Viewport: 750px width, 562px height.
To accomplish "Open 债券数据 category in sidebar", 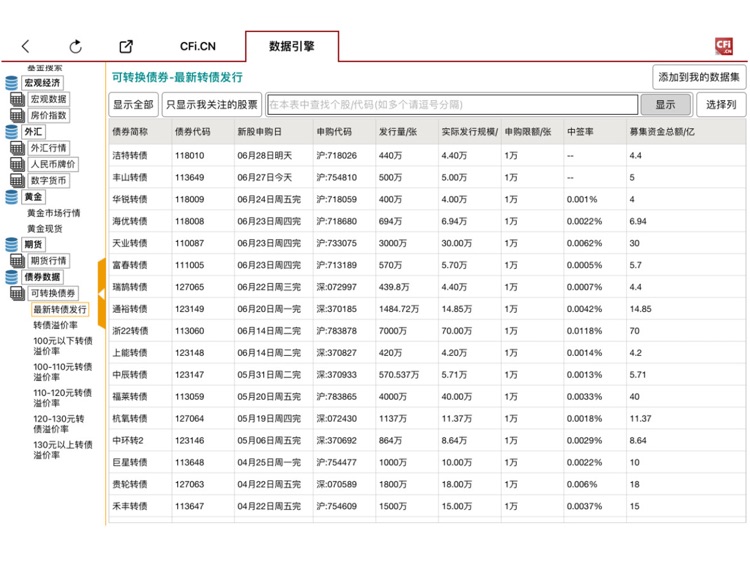I will pos(43,277).
